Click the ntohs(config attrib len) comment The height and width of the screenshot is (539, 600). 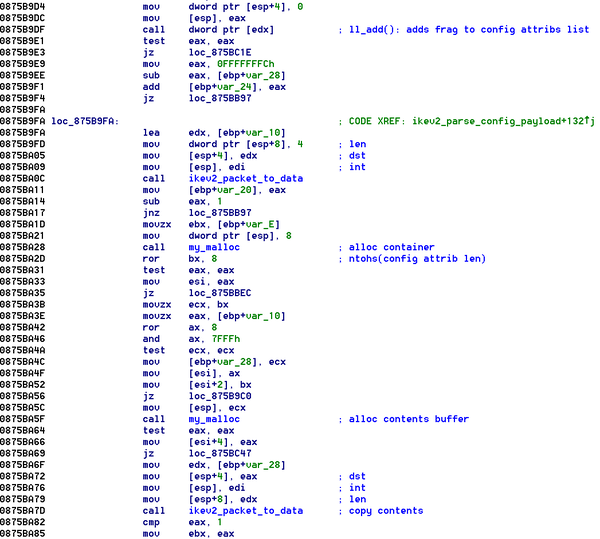click(417, 259)
